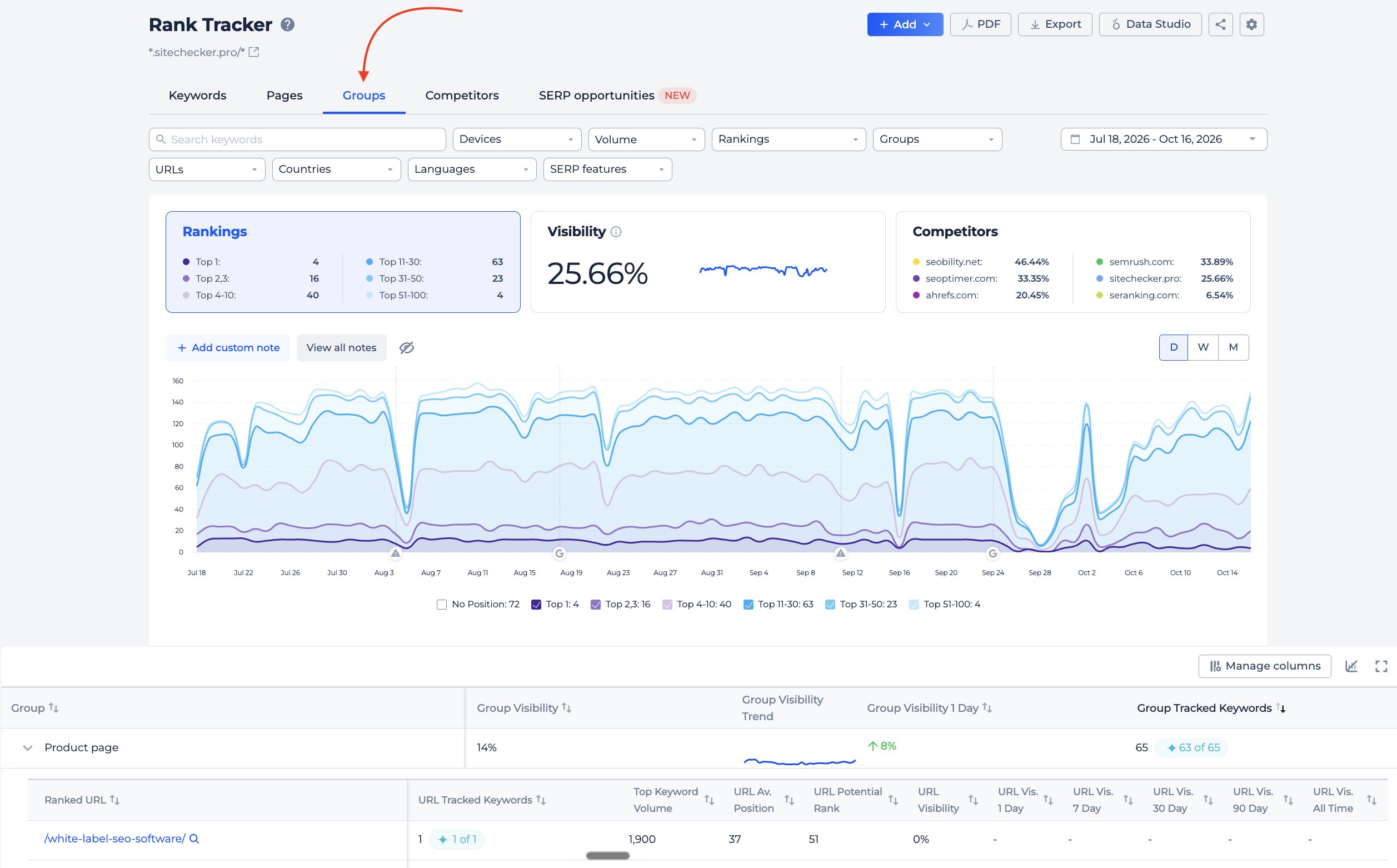Sort by Group Tracked Keywords column
The image size is (1397, 868).
coord(1280,708)
